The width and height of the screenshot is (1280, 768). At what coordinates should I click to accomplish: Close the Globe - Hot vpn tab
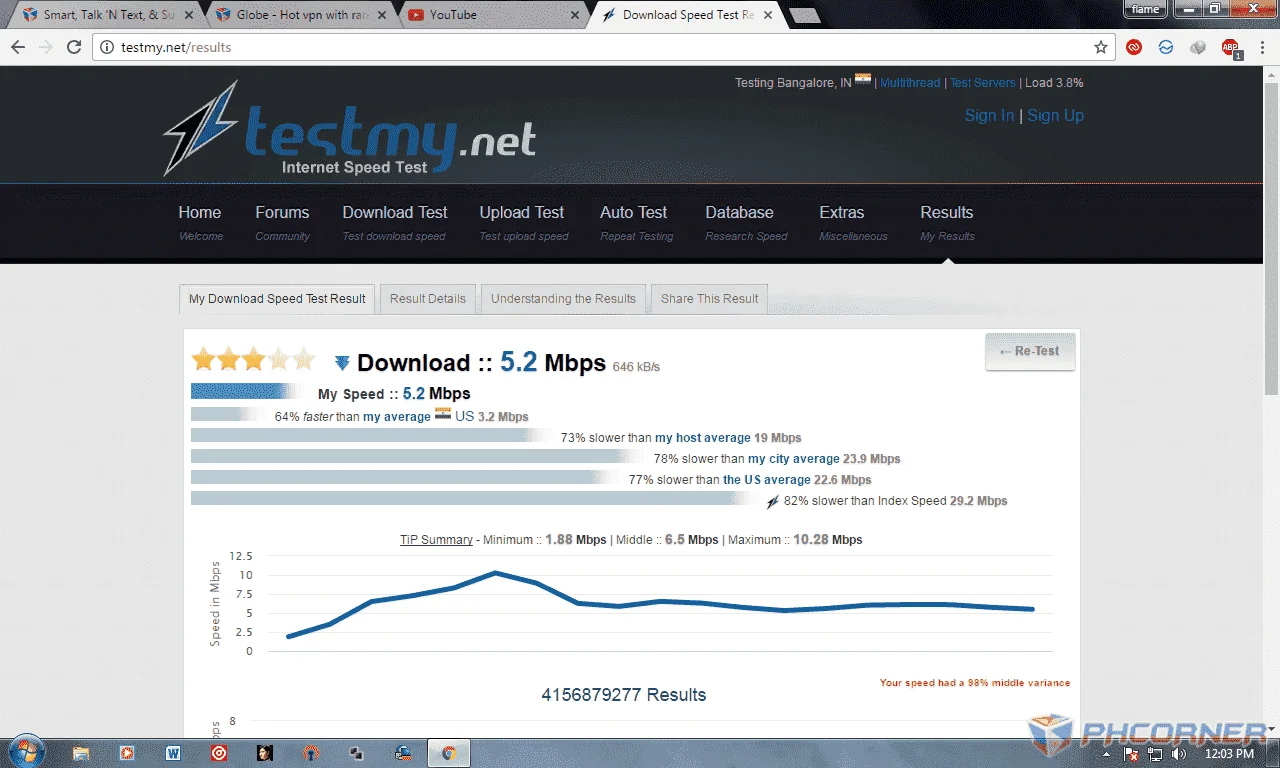point(382,15)
